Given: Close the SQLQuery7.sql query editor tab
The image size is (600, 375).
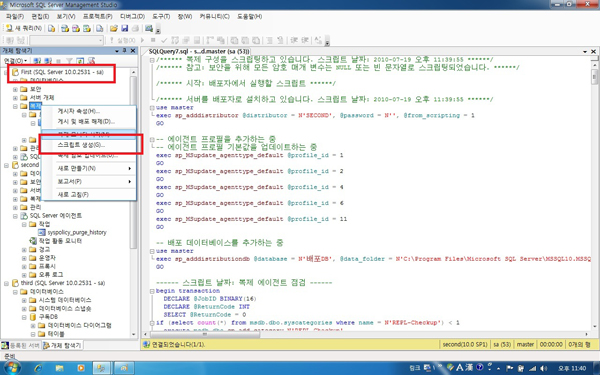Looking at the screenshot, I should tap(593, 51).
